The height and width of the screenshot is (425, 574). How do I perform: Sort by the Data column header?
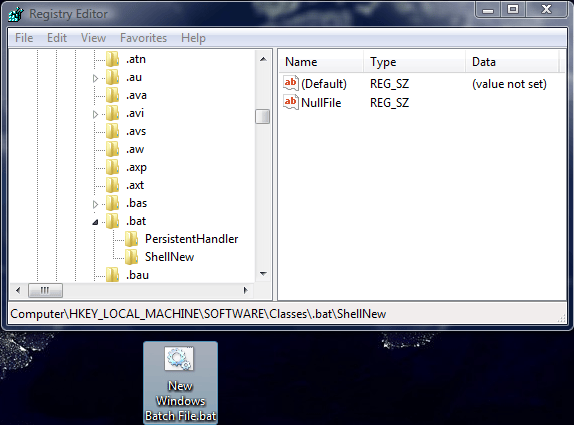point(512,62)
